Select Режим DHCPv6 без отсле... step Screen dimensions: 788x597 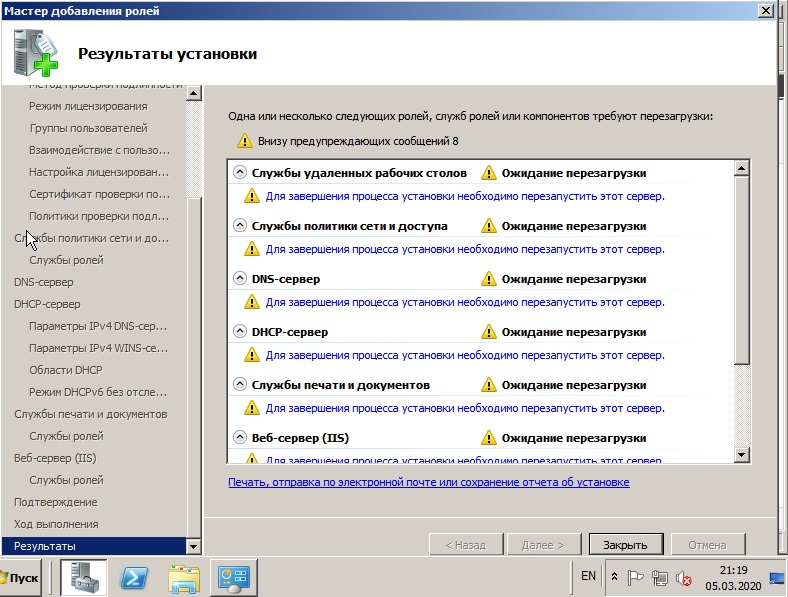click(x=98, y=392)
